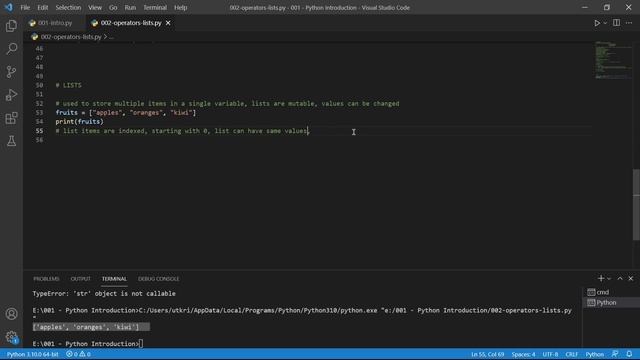This screenshot has height=360, width=640.
Task: Click on print(fruits) code line
Action: pyautogui.click(x=80, y=122)
